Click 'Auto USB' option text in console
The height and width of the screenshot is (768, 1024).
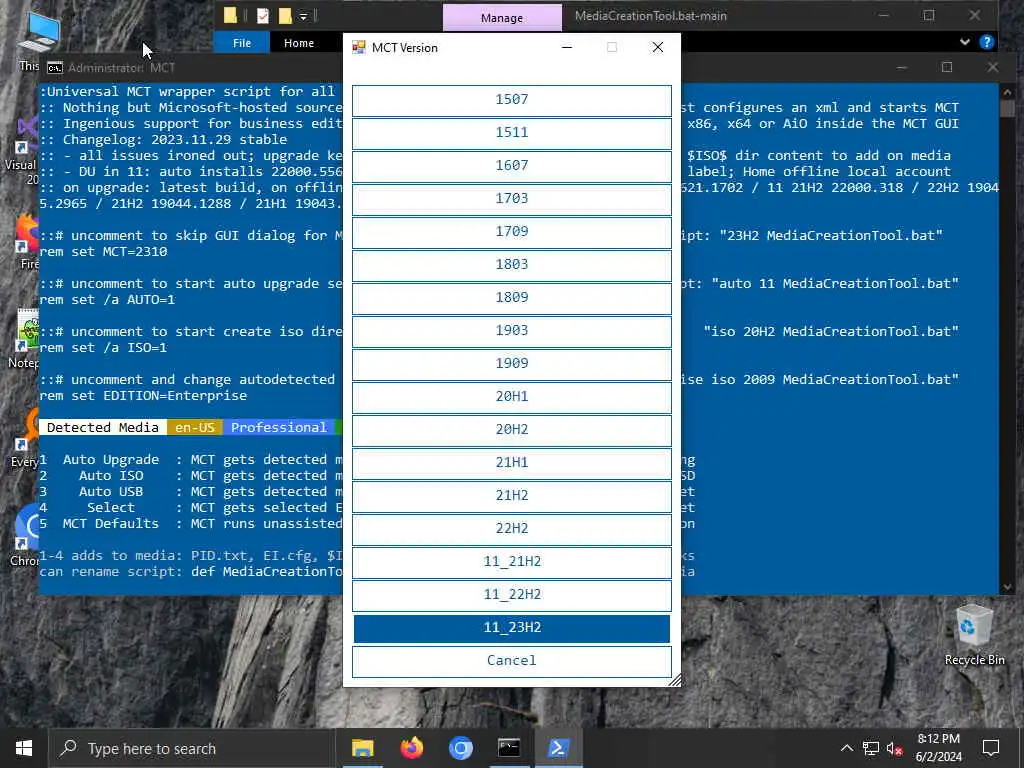pos(111,492)
